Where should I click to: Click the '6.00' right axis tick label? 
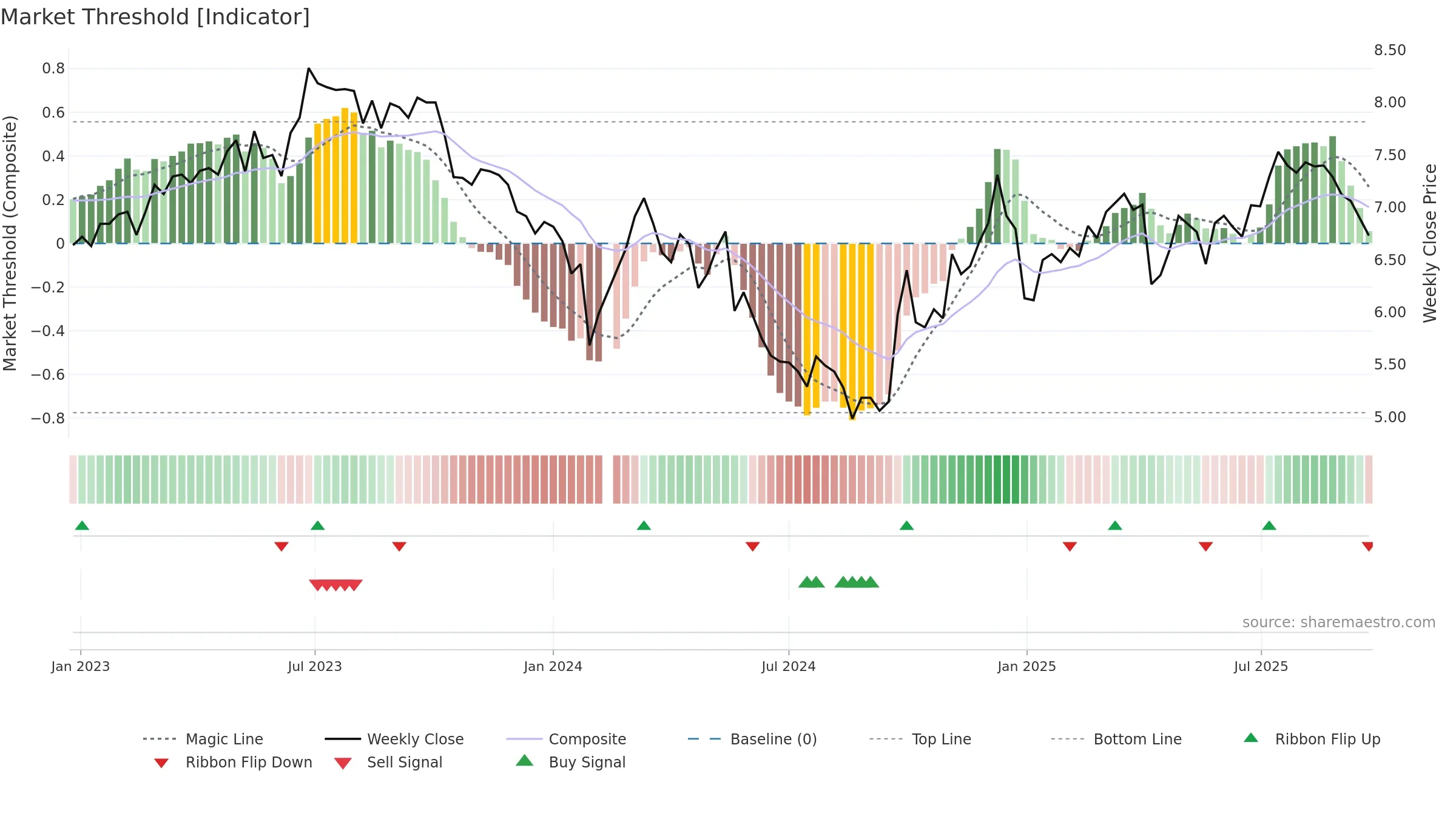coord(1390,312)
